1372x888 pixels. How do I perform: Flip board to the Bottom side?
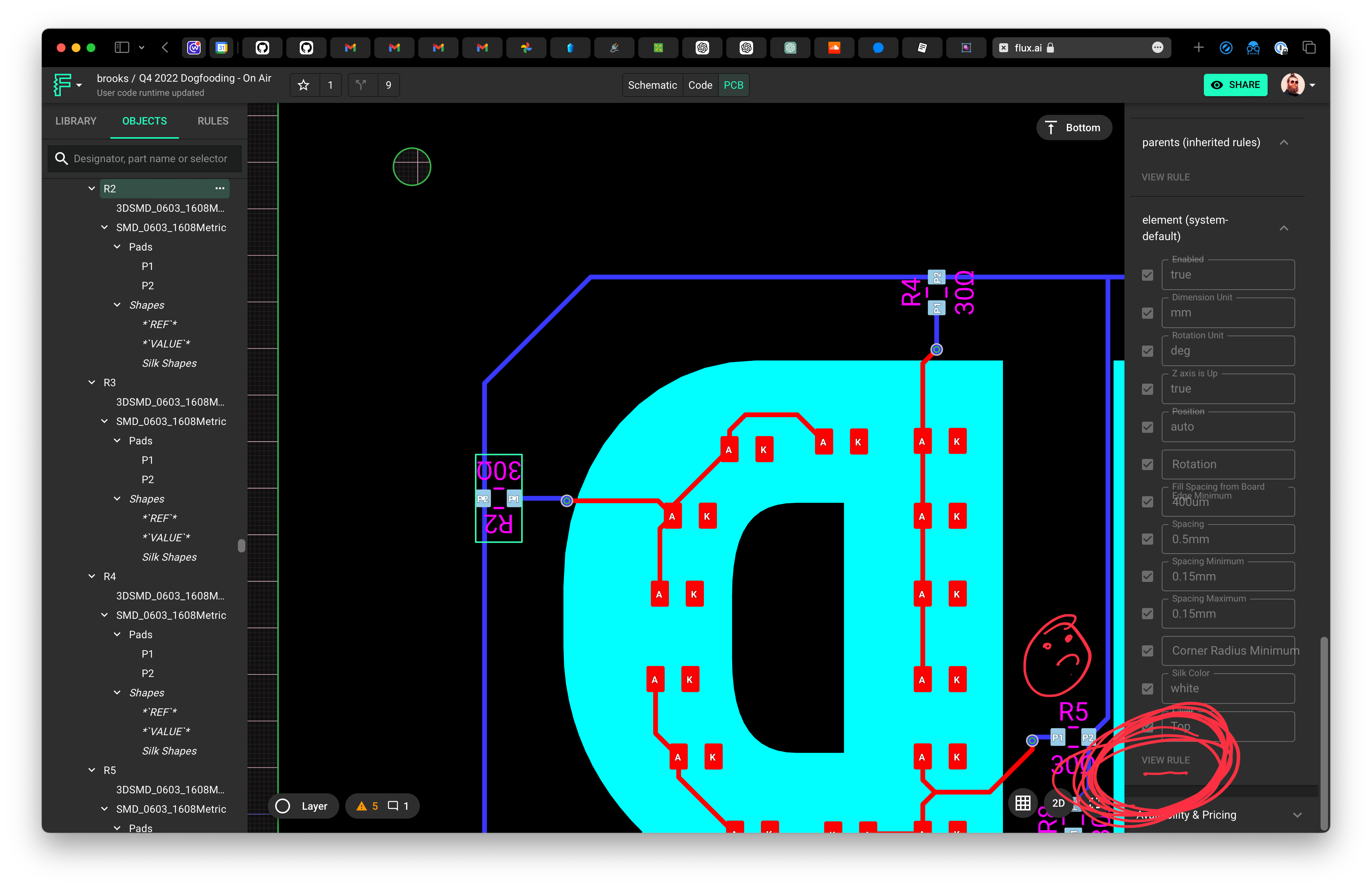(1073, 128)
